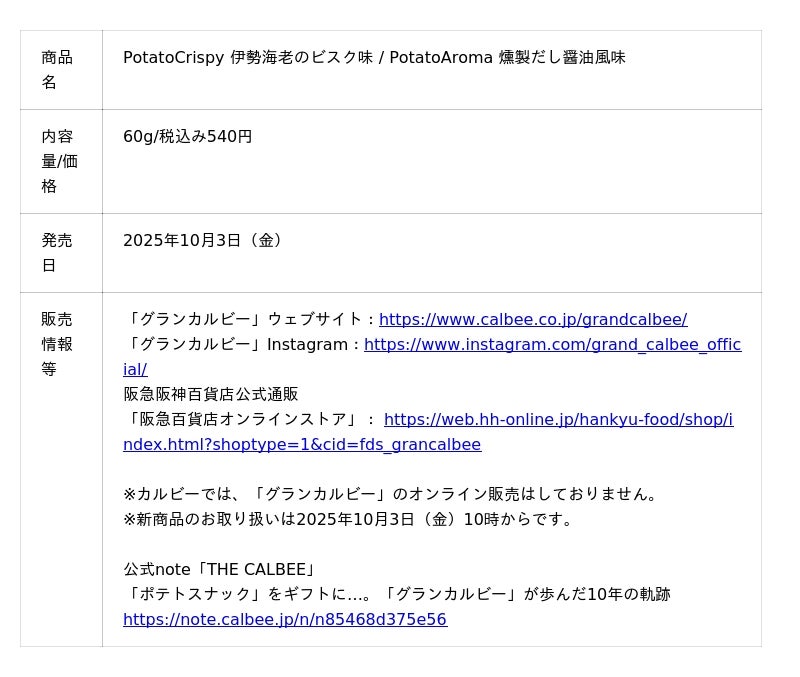Click the 発売日 header cell

click(57, 253)
